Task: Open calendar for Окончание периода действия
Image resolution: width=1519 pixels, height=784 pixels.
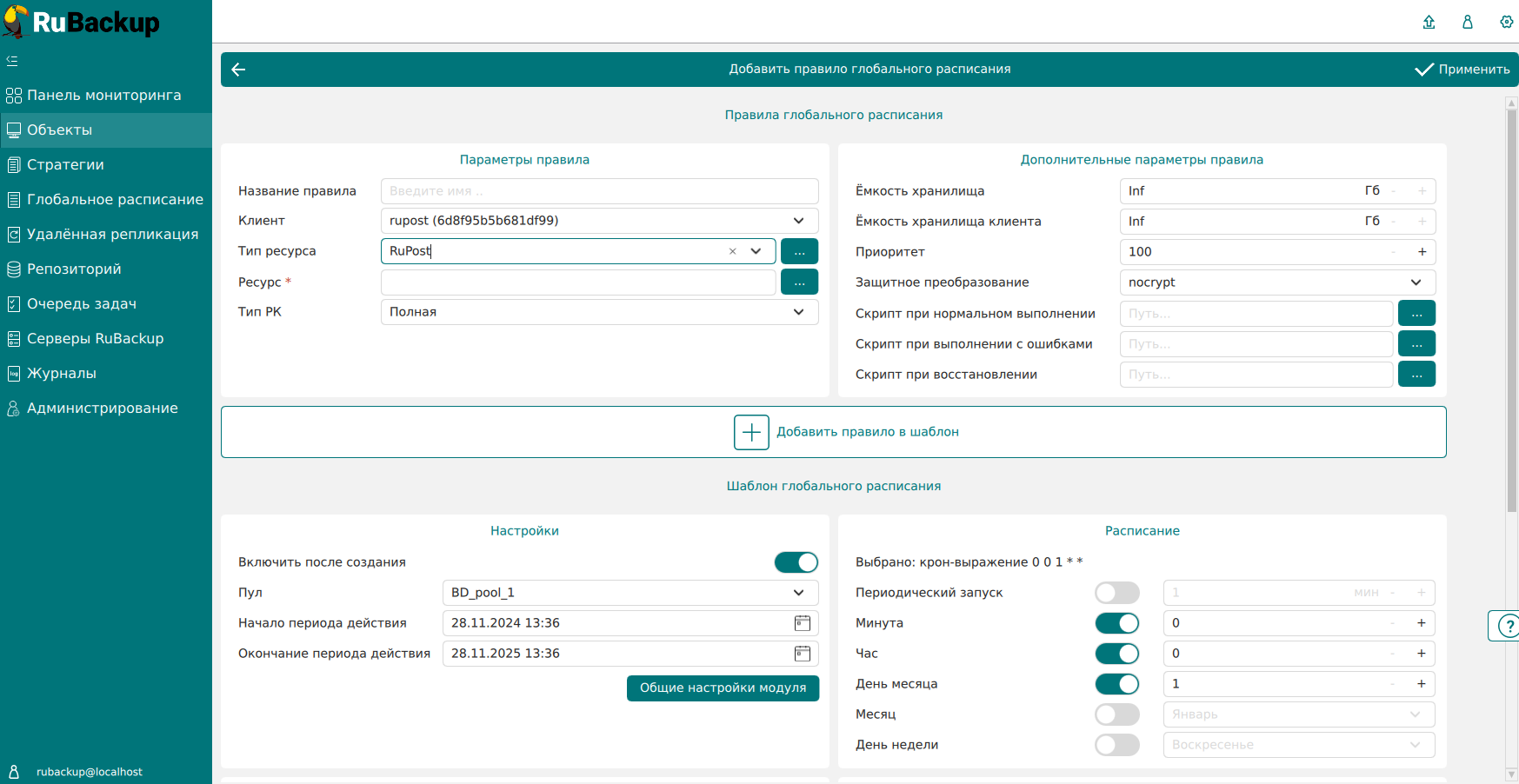Action: (803, 654)
